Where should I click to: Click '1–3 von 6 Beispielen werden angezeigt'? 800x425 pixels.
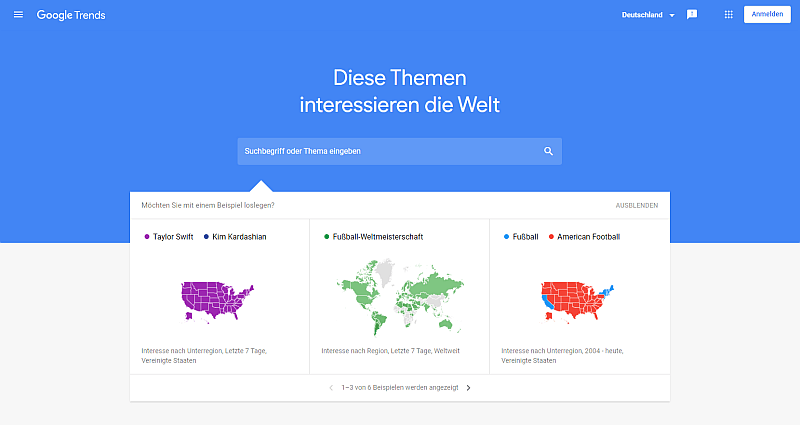pyautogui.click(x=400, y=388)
